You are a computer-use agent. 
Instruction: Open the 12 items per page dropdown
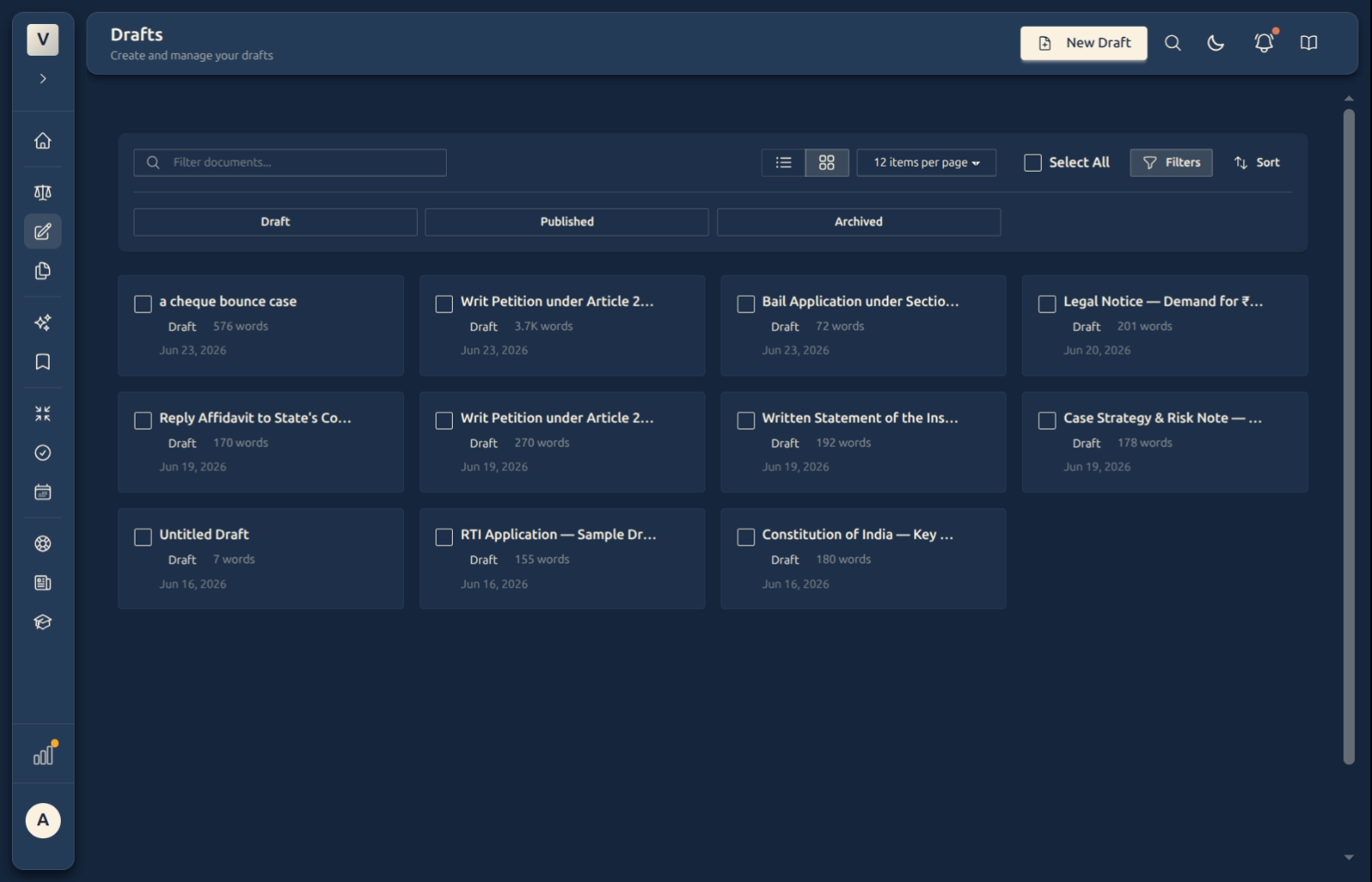926,163
